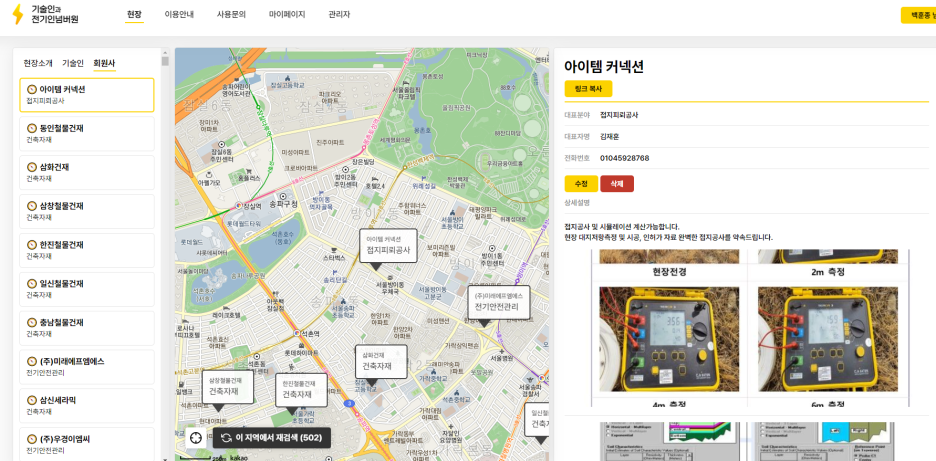Screen dimensions: 936x461
Task: Click the partially visible 일신철 map marker
Action: click(x=537, y=419)
